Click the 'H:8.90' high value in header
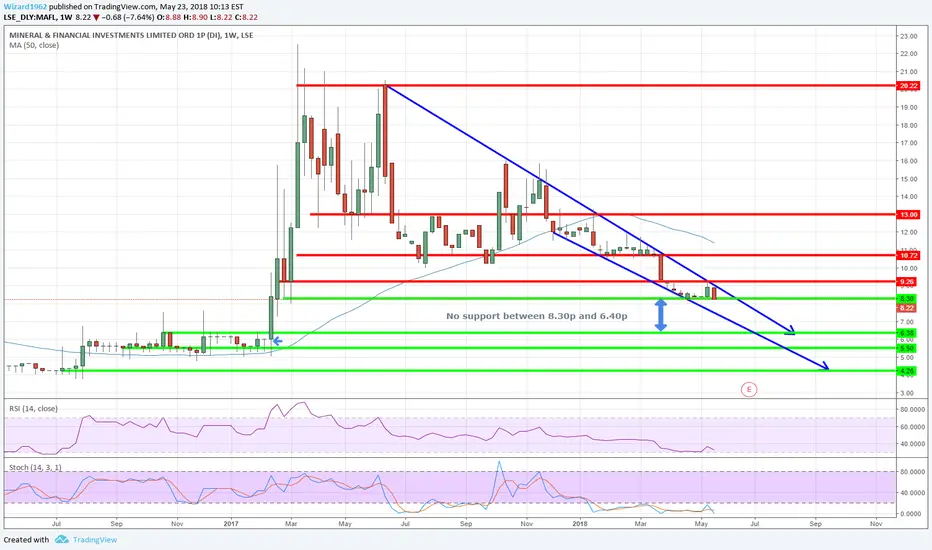This screenshot has width=932, height=550. 196,17
